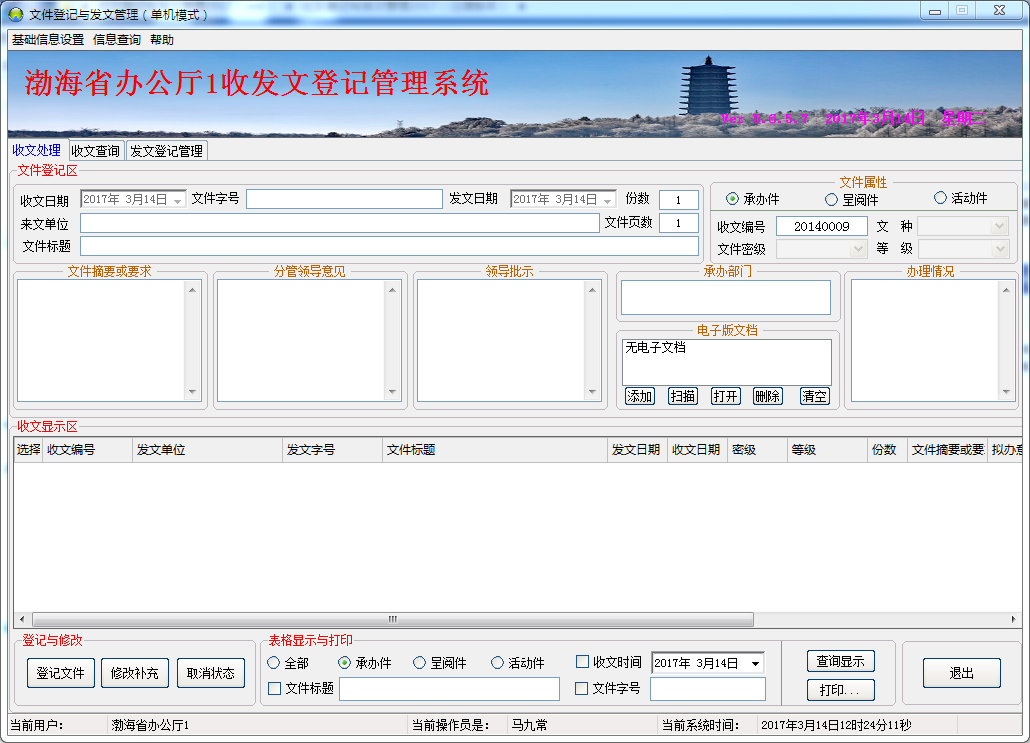Click the 密级 column header
1030x743 pixels.
click(757, 450)
